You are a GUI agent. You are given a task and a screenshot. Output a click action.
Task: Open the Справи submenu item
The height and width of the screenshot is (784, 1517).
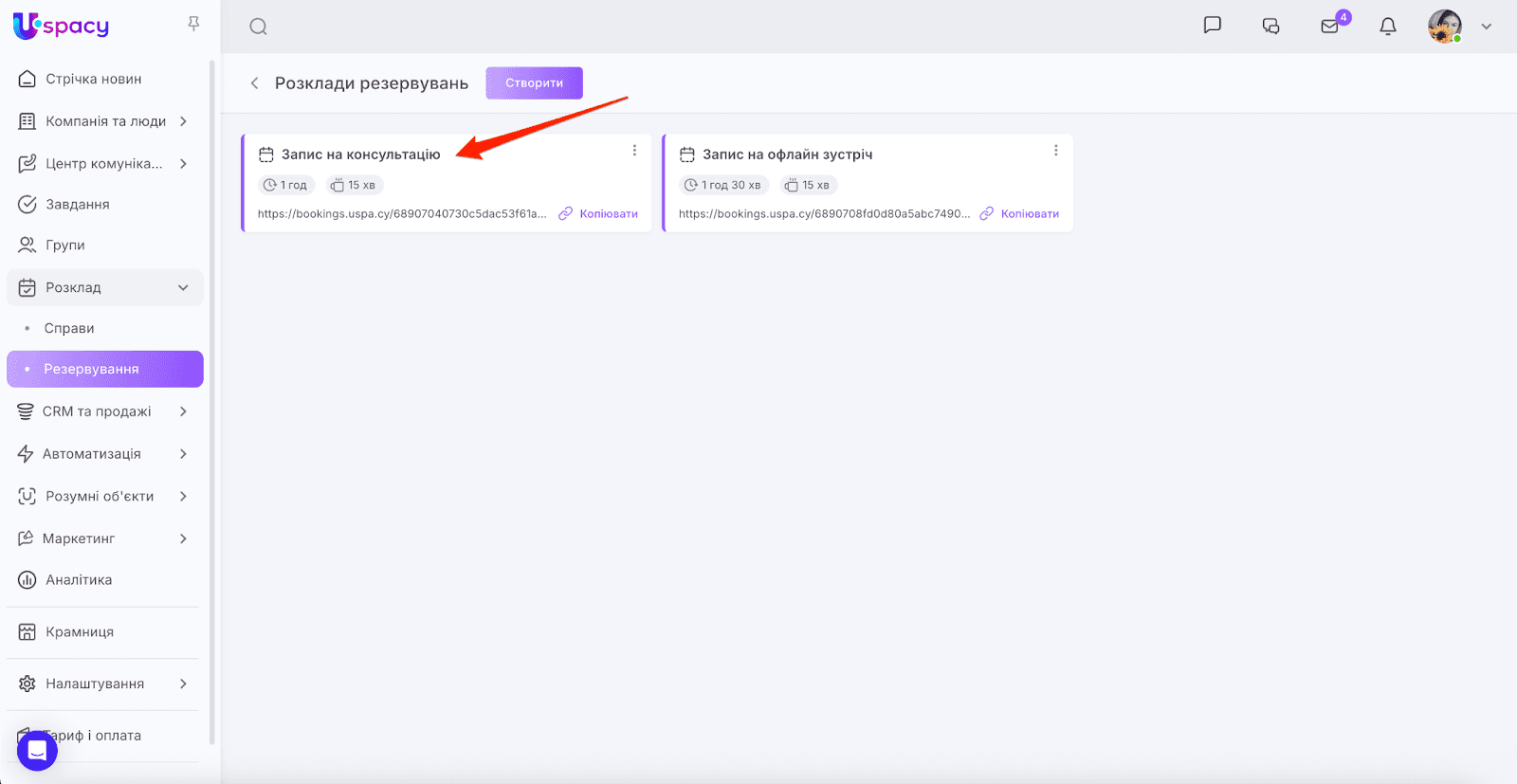point(69,328)
